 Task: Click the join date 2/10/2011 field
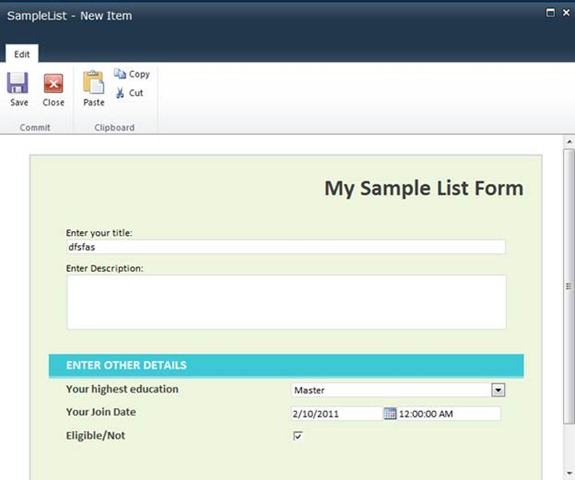tap(337, 414)
